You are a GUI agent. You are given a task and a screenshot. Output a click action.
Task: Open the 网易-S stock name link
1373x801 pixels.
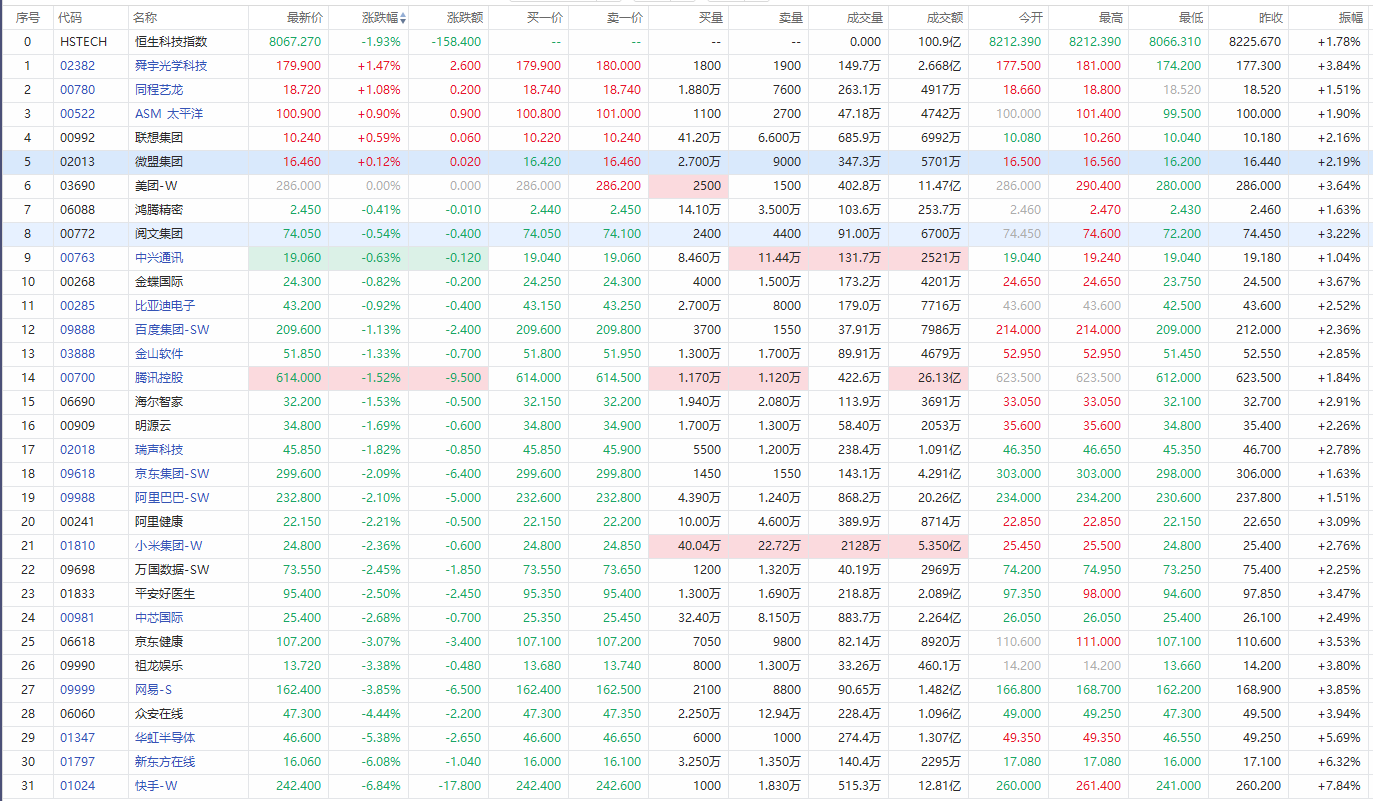pos(153,690)
